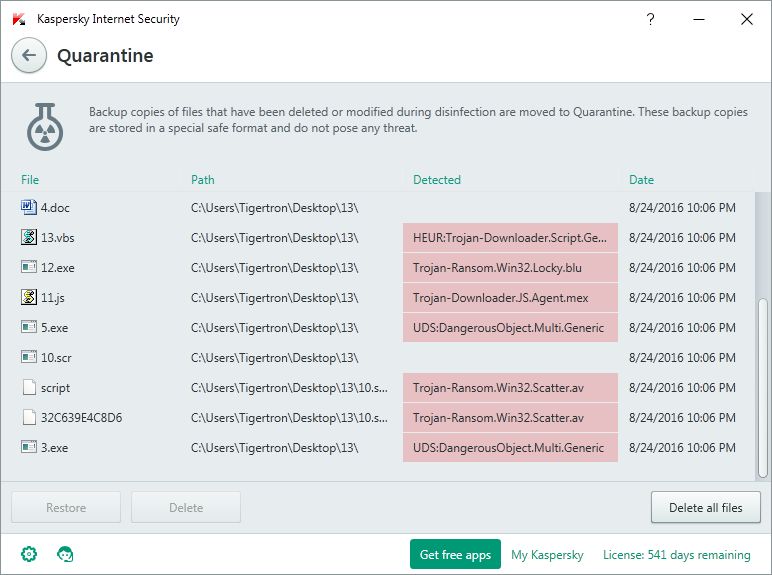This screenshot has height=575, width=772.
Task: Go back using the arrow button
Action: [x=29, y=55]
